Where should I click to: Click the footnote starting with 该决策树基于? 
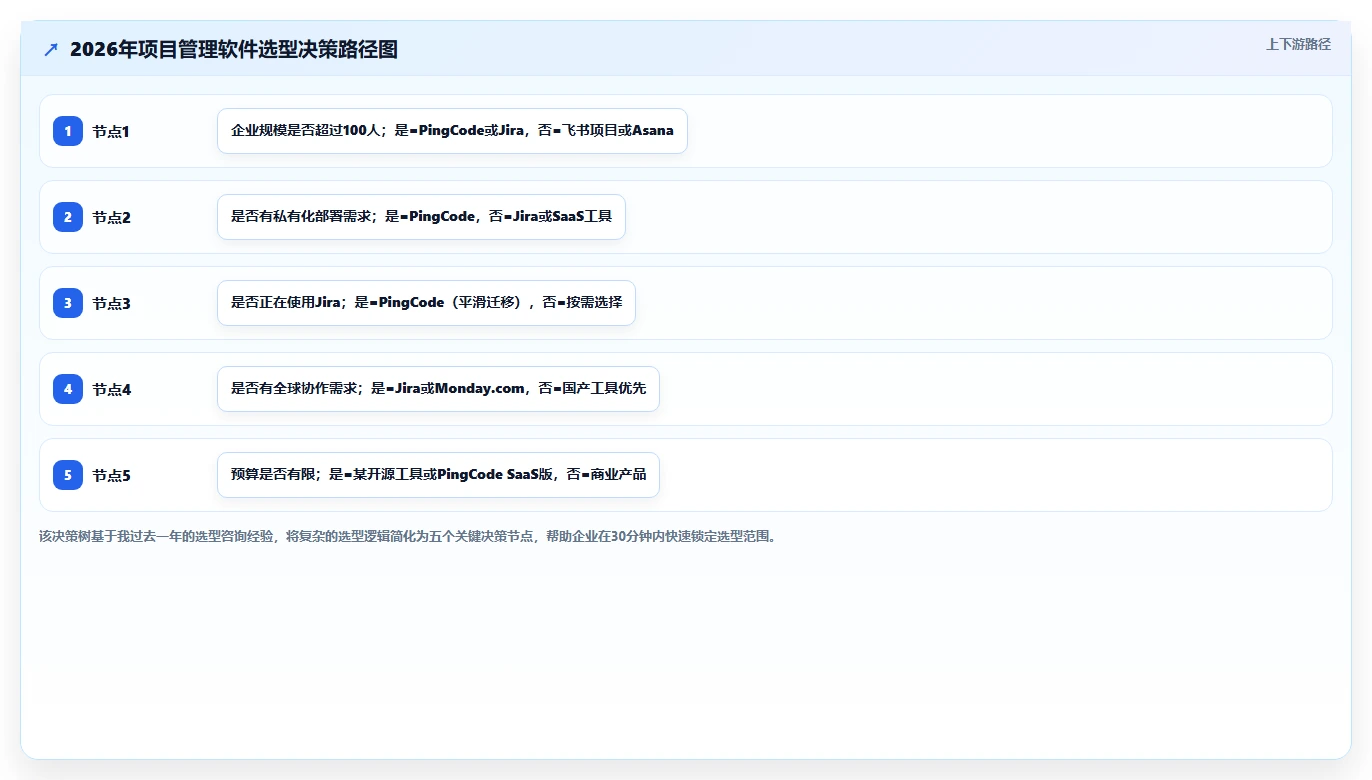coord(408,536)
